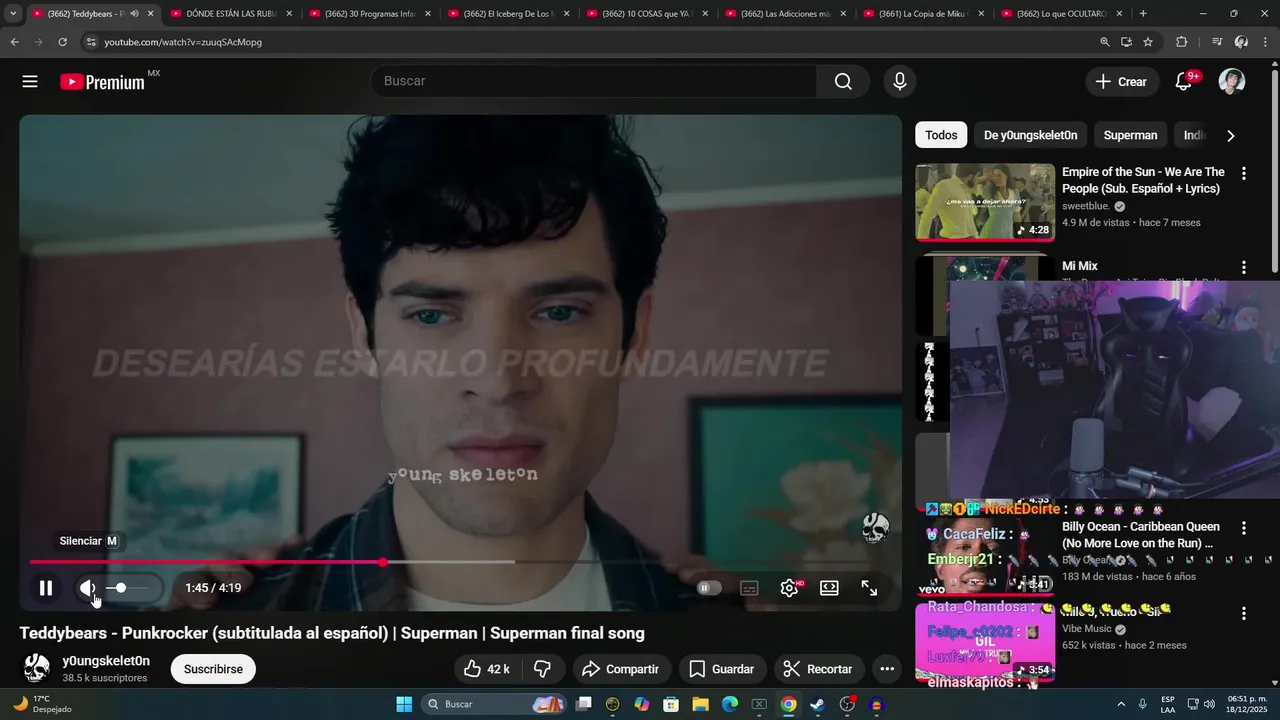Open notifications bell showing 9+

1184,82
